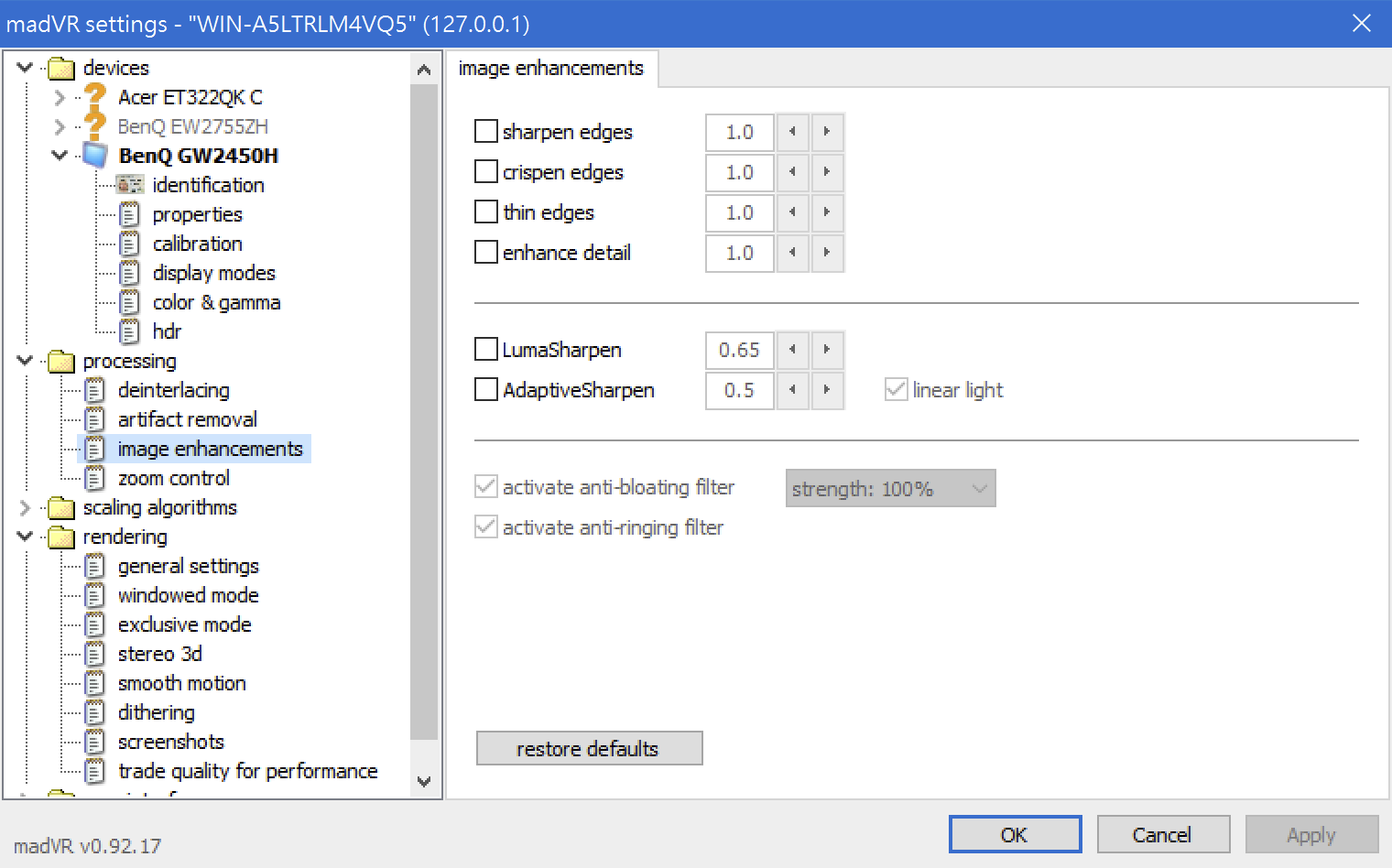Click the page icon next to dithering

pos(95,712)
